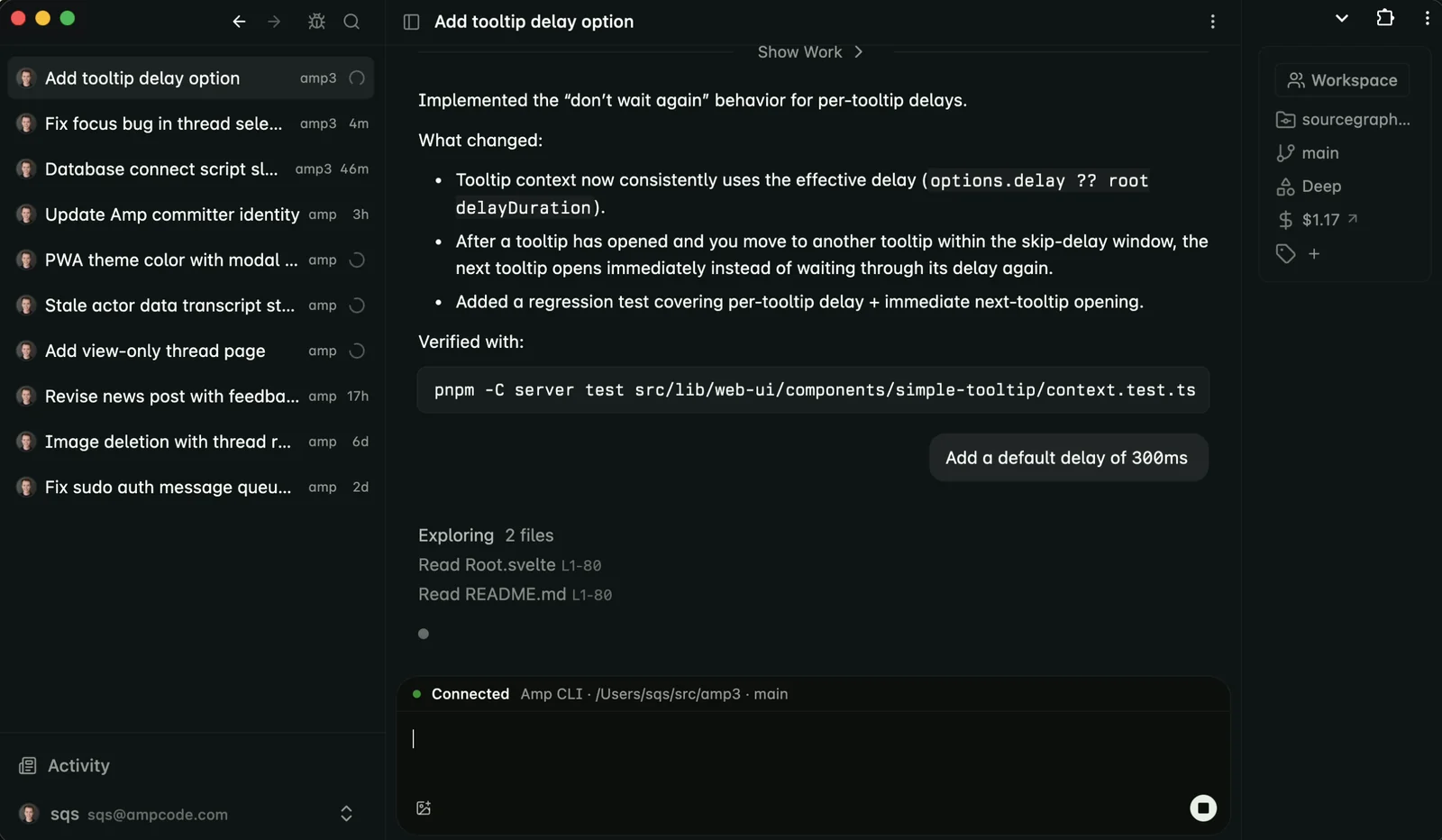Open Database connect script thread
1442x840 pixels.
191,169
